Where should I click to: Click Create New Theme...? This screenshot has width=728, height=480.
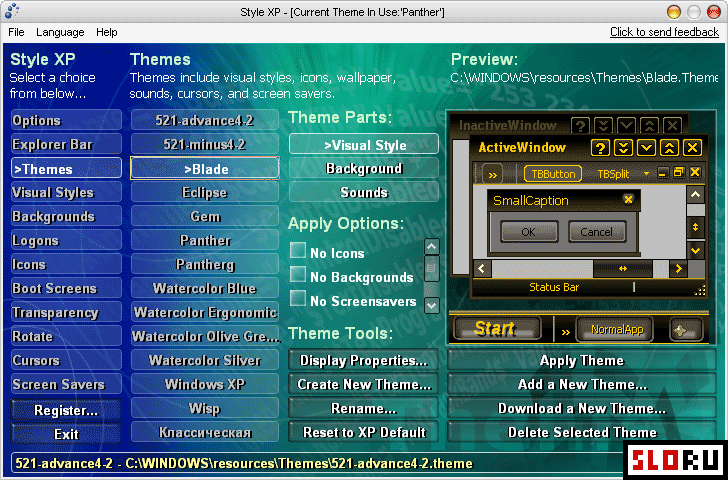point(364,384)
